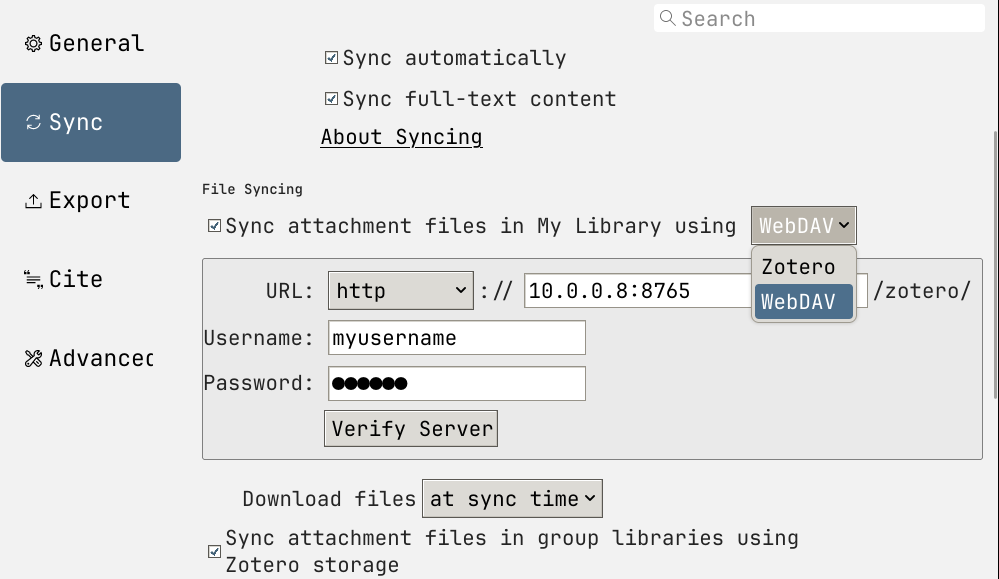The height and width of the screenshot is (579, 999).
Task: Click the search magnifier icon
Action: point(667,18)
